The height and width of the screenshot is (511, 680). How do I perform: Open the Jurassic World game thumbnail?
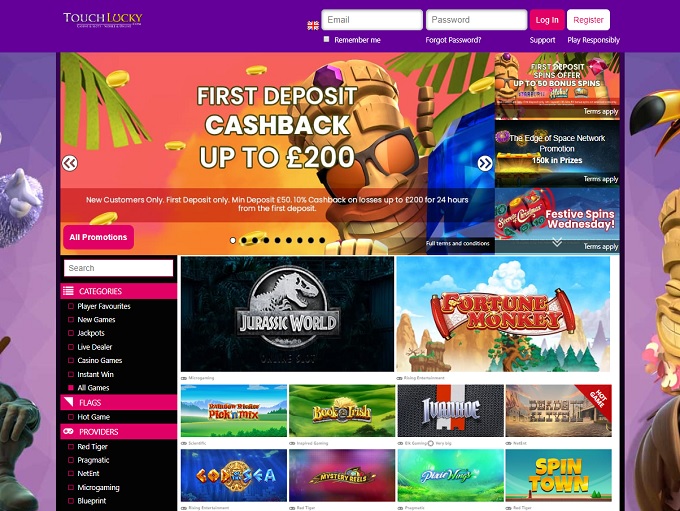coord(288,314)
